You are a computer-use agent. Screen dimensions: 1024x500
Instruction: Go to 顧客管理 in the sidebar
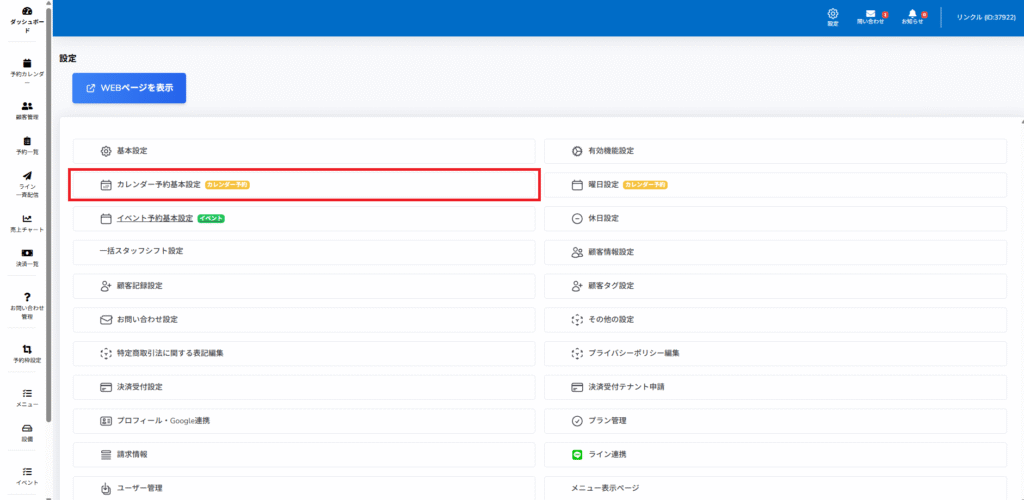click(x=27, y=106)
